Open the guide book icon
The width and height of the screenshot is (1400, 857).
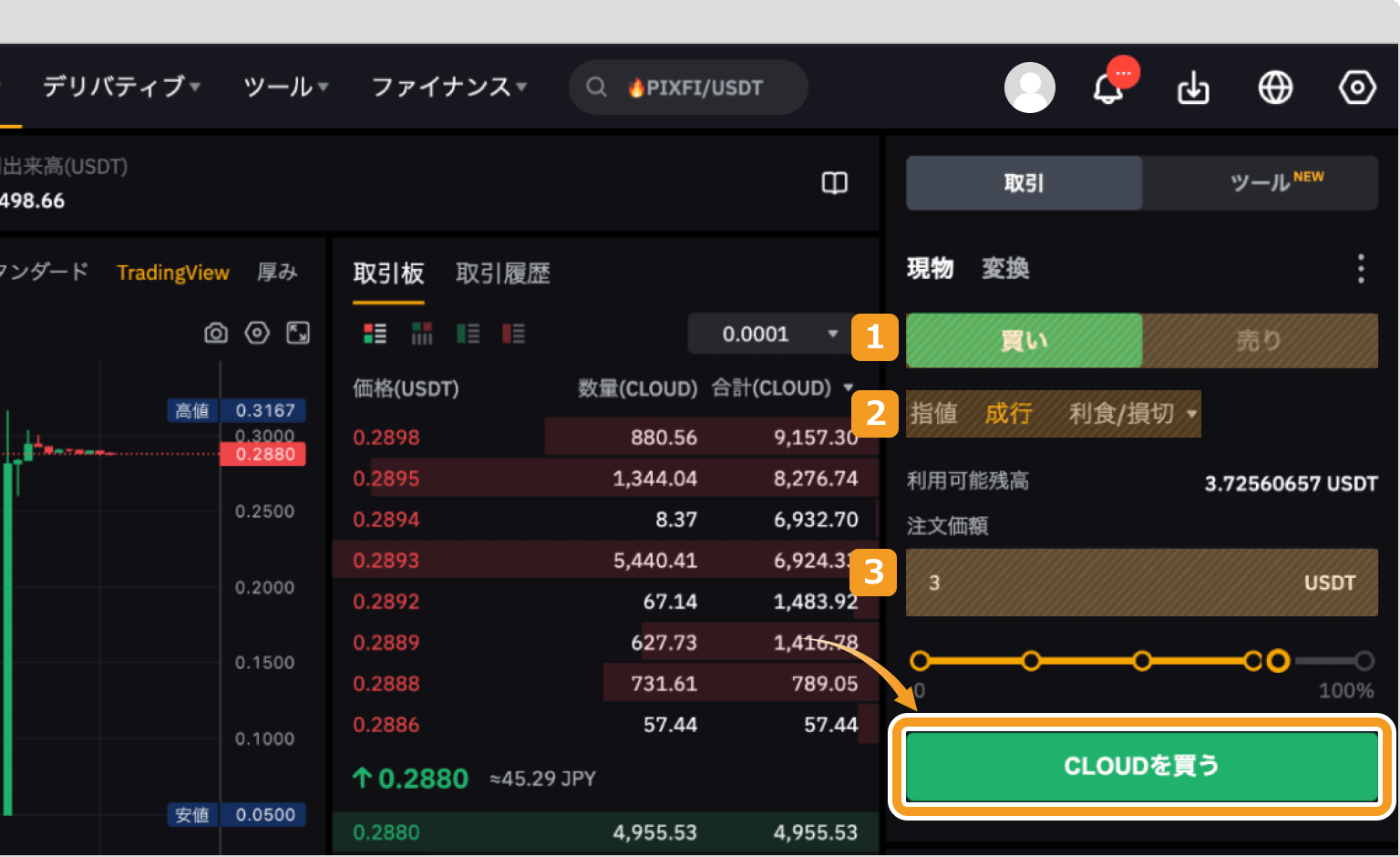coord(835,183)
